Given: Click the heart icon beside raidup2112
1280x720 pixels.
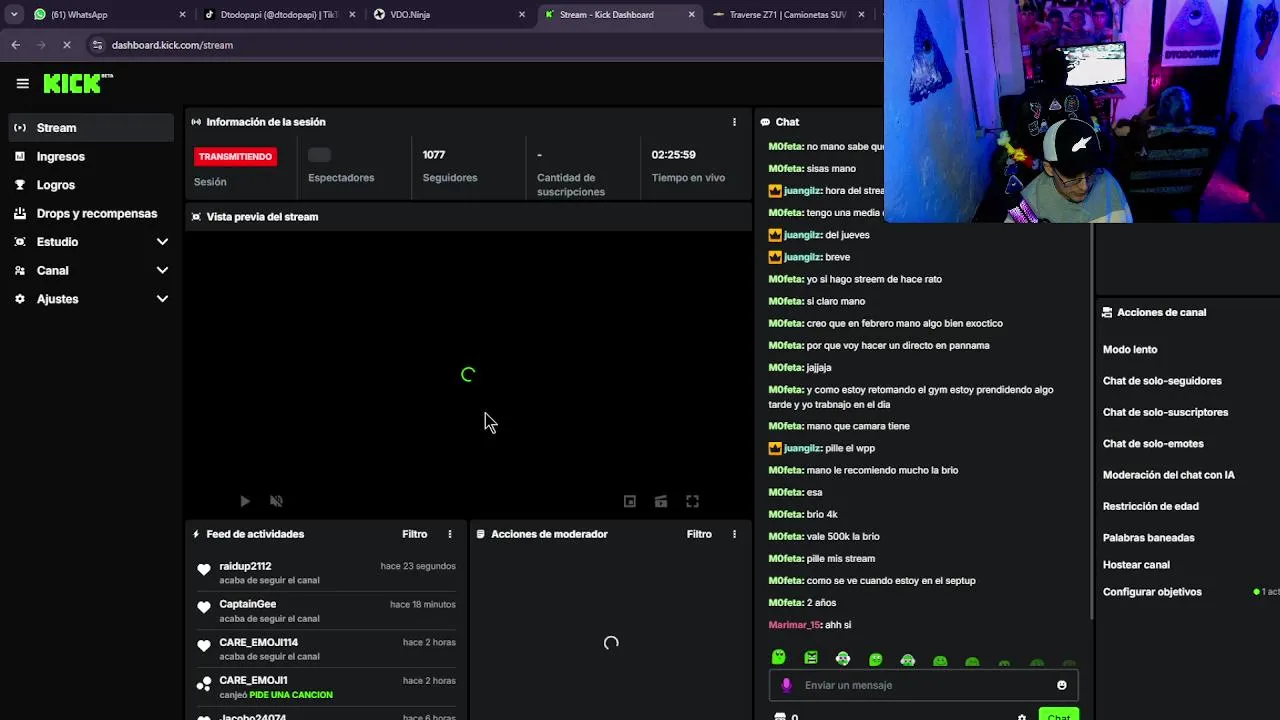Looking at the screenshot, I should (204, 570).
